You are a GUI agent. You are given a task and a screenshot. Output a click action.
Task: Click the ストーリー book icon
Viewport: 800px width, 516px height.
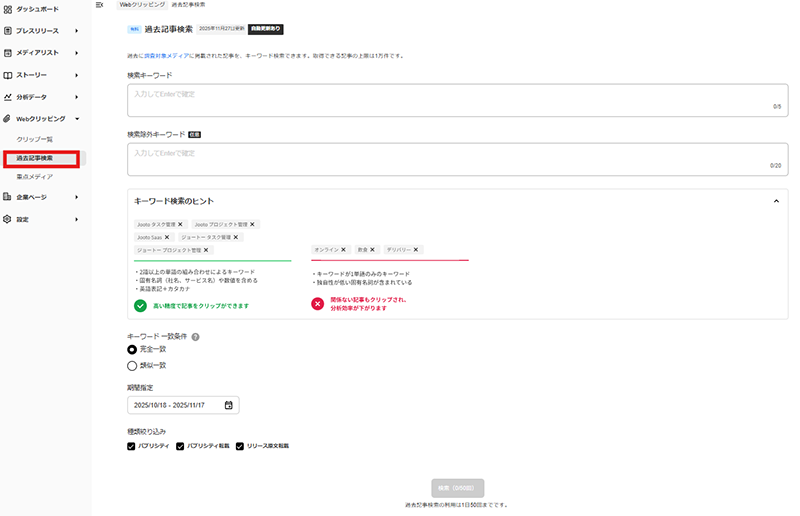coord(8,75)
